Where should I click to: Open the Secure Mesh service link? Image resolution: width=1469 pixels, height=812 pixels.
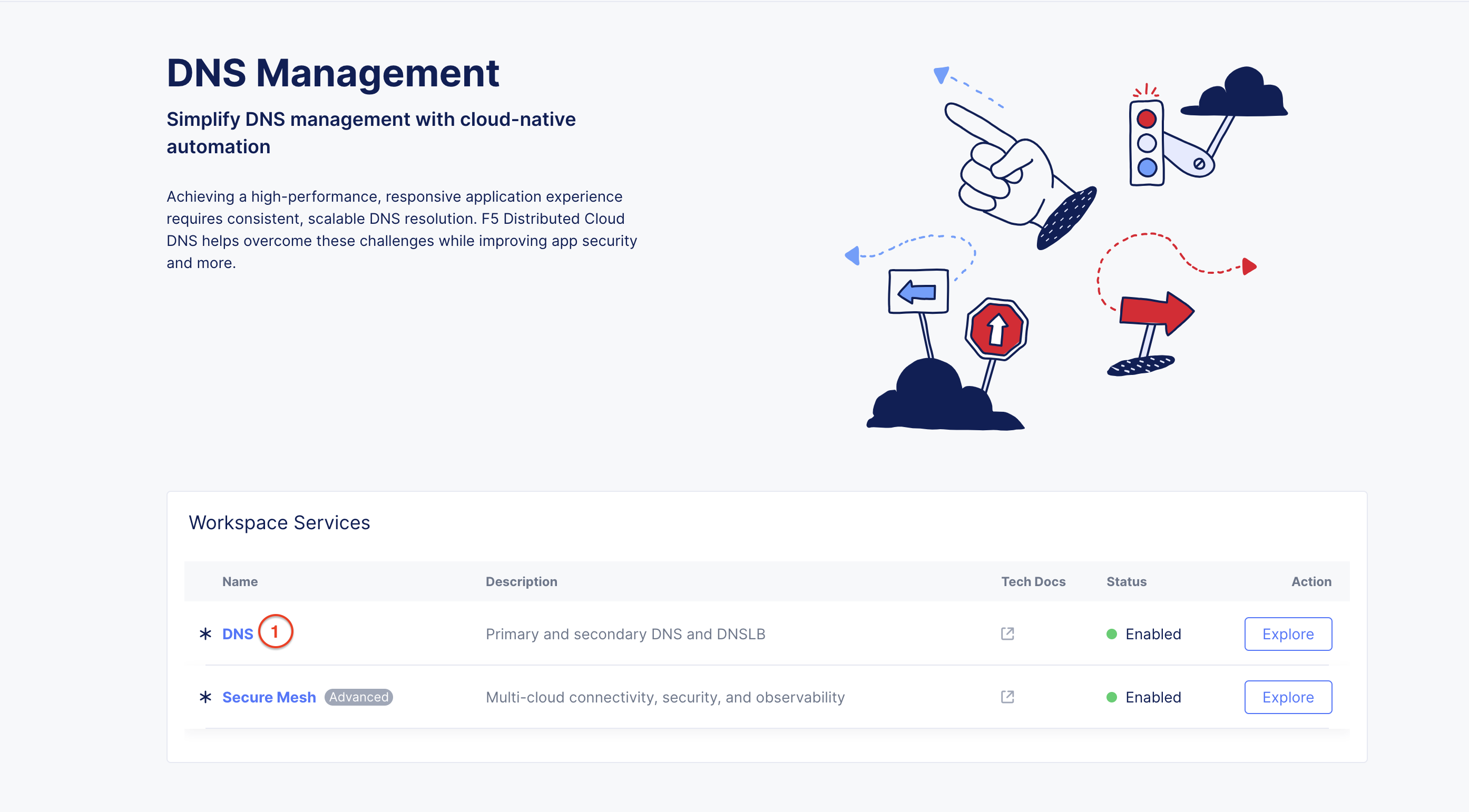click(269, 697)
